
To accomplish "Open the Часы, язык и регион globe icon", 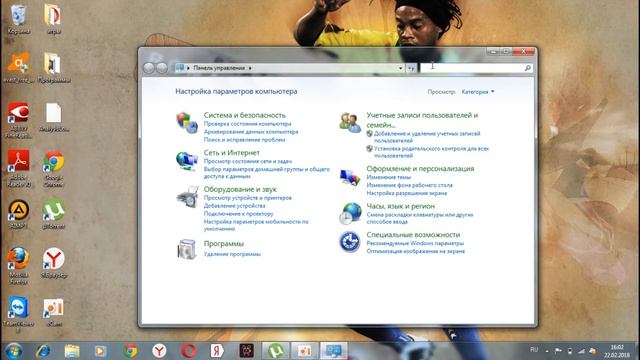I will point(350,213).
